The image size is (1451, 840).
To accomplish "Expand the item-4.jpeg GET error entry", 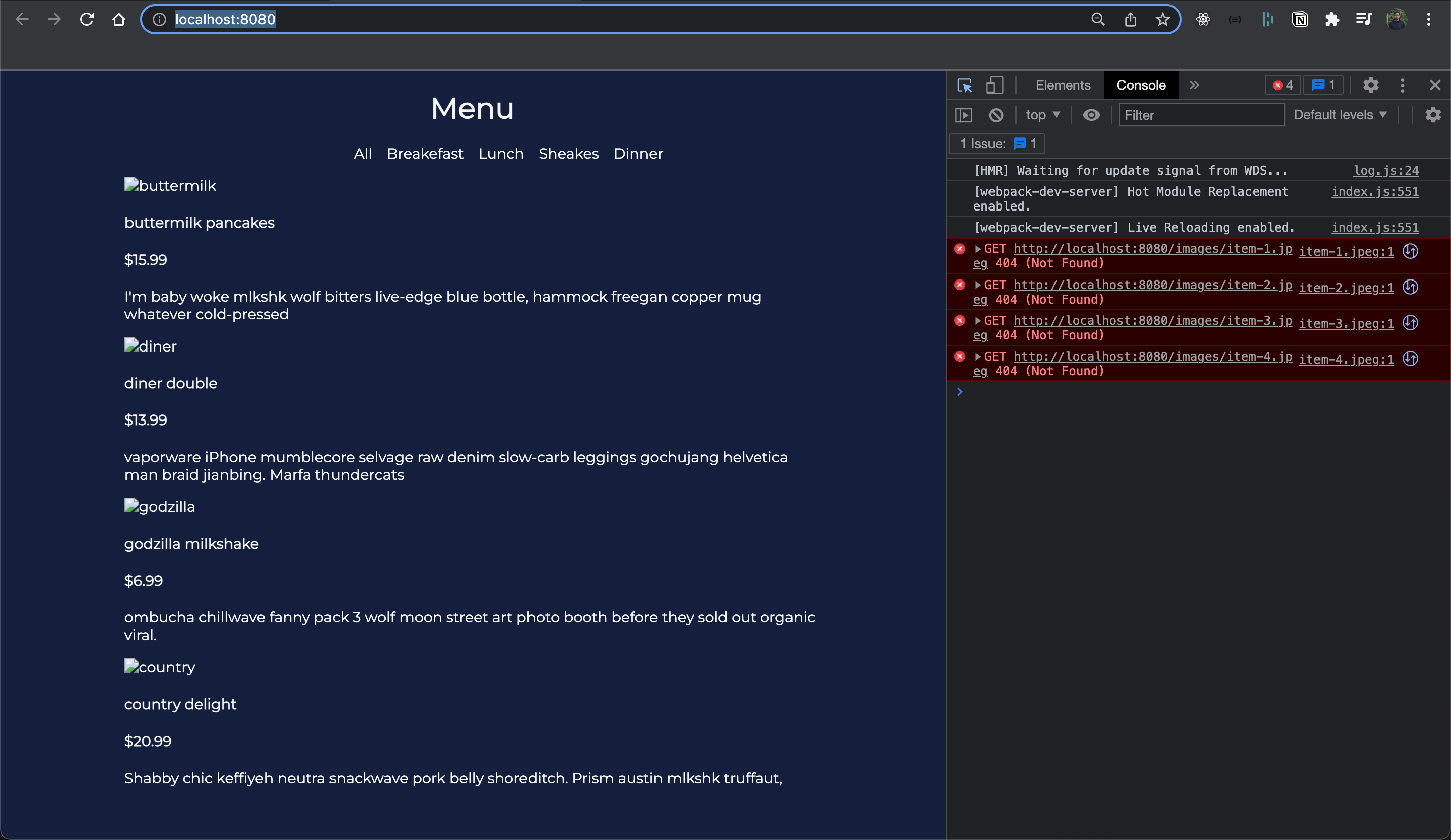I will [978, 357].
